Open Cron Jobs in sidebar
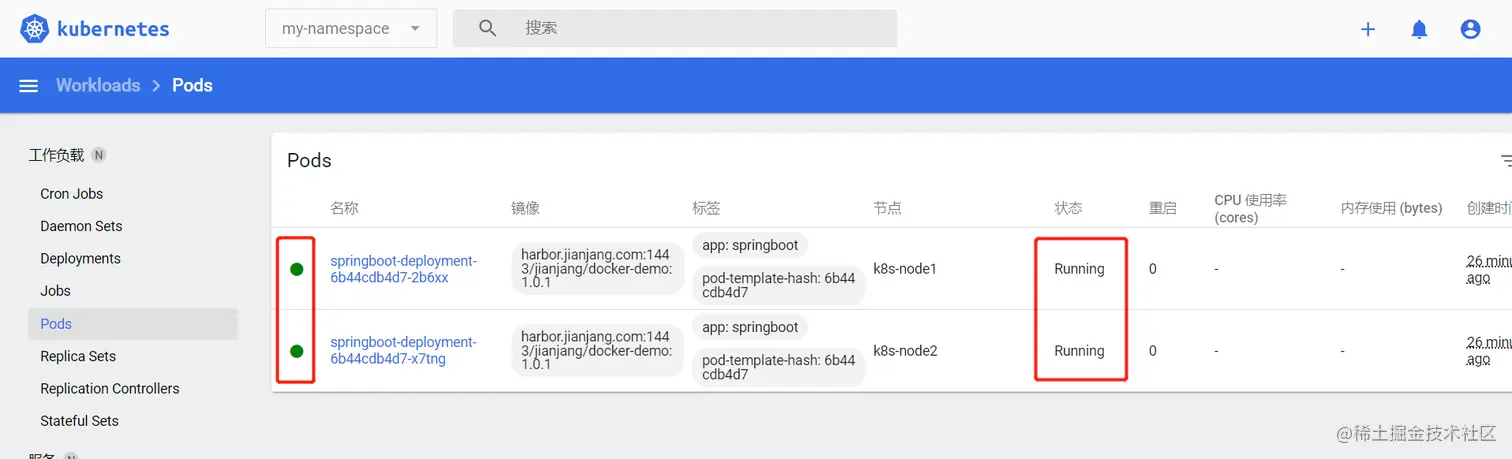 72,194
